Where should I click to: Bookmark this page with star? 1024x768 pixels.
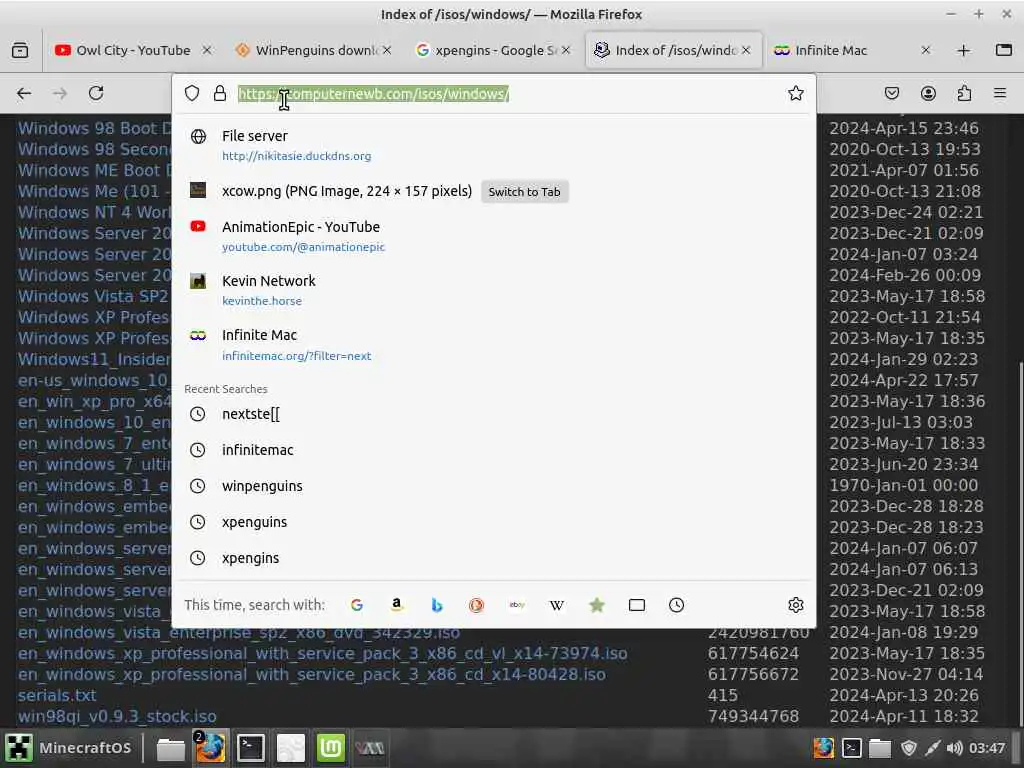(795, 93)
